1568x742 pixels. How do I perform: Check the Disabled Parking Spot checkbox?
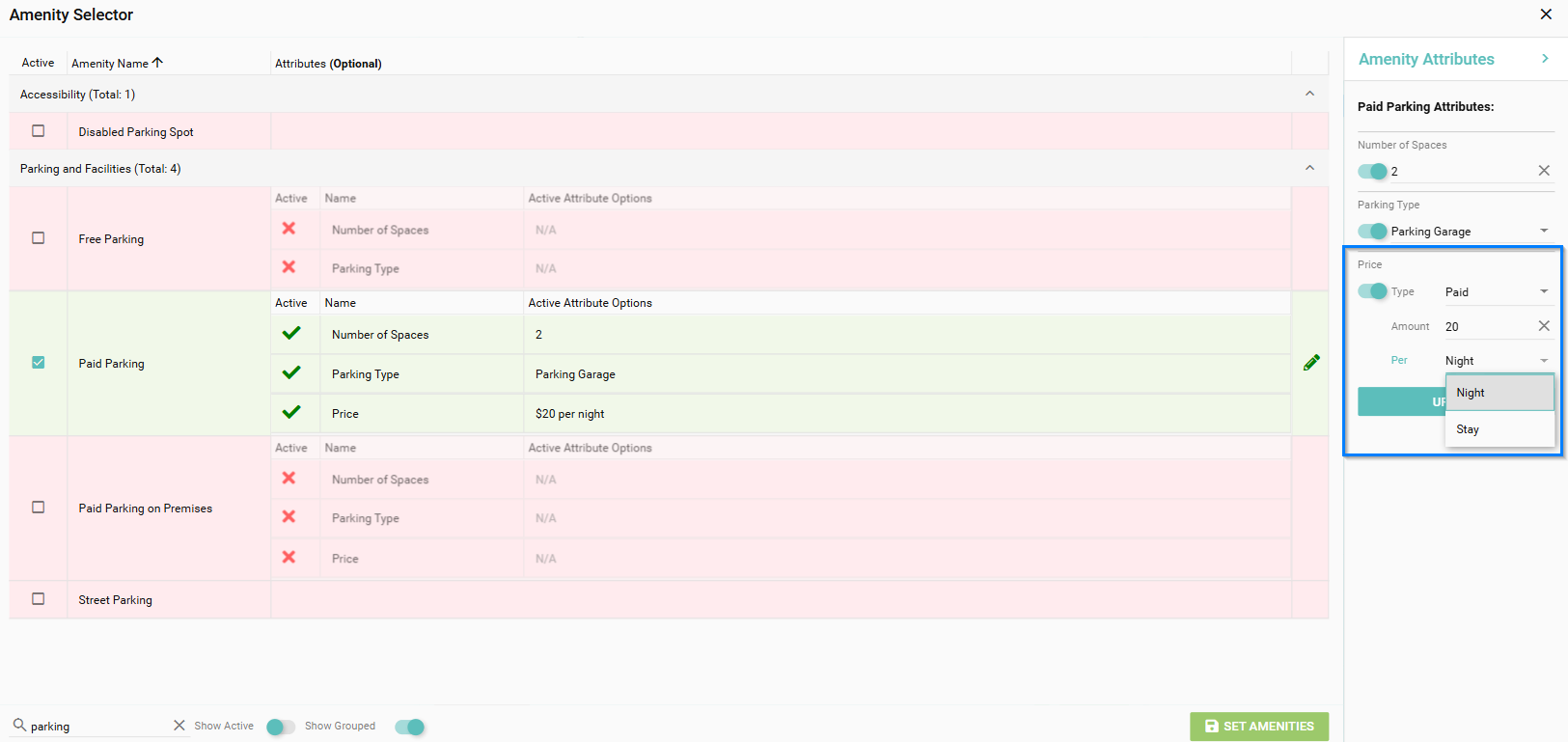pos(39,131)
